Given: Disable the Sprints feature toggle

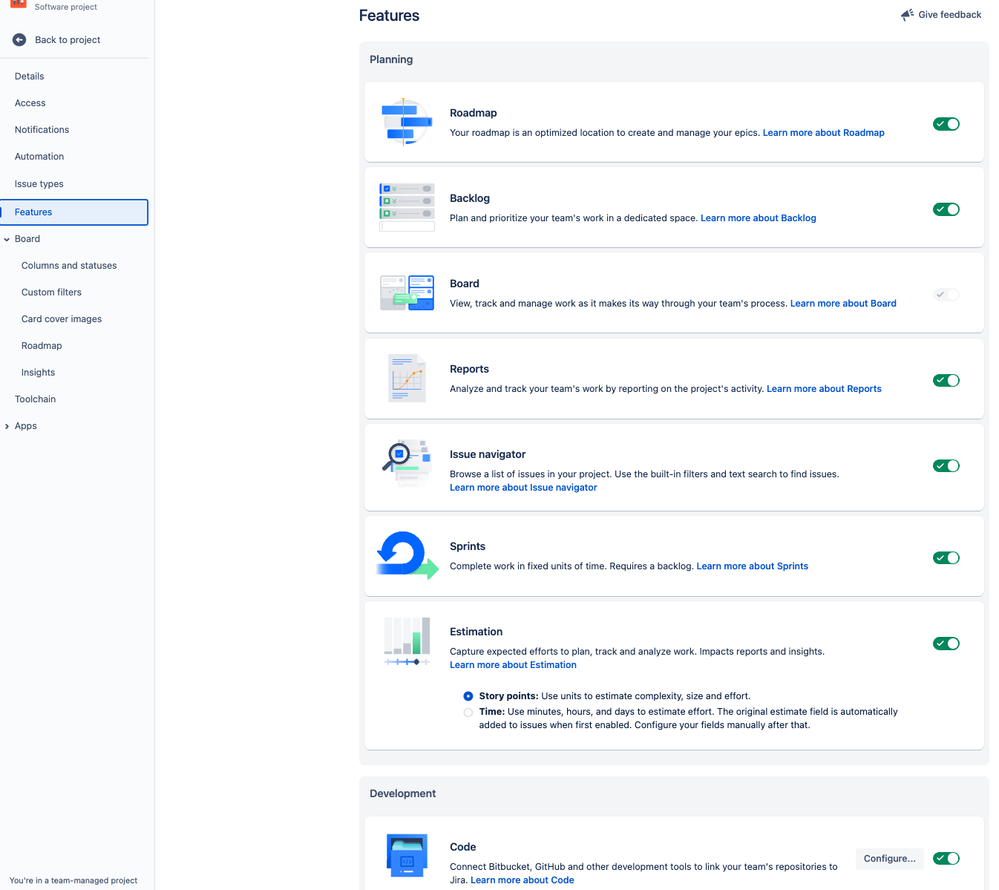Looking at the screenshot, I should pyautogui.click(x=946, y=558).
